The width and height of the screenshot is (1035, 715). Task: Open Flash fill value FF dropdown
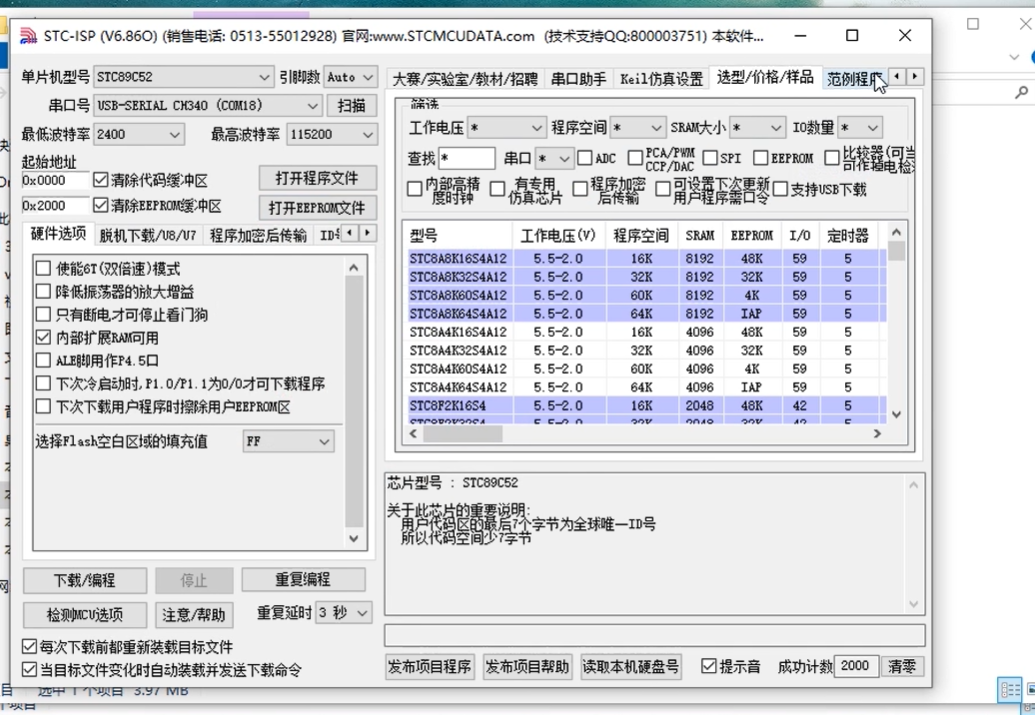point(288,442)
